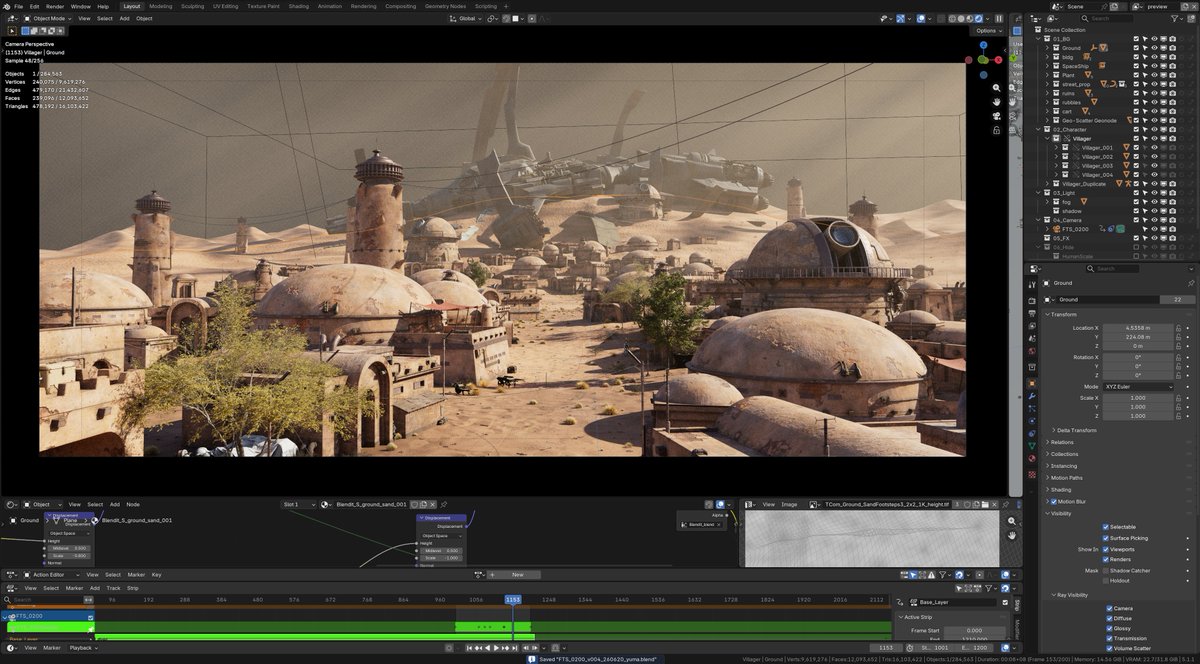Image resolution: width=1200 pixels, height=664 pixels.
Task: Open the XYZ Euler rotation mode dropdown
Action: click(x=1138, y=386)
